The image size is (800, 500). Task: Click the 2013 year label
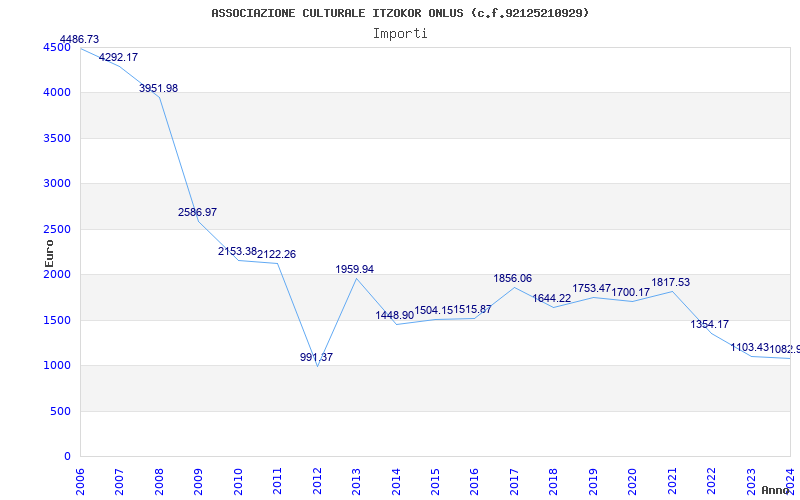[356, 481]
